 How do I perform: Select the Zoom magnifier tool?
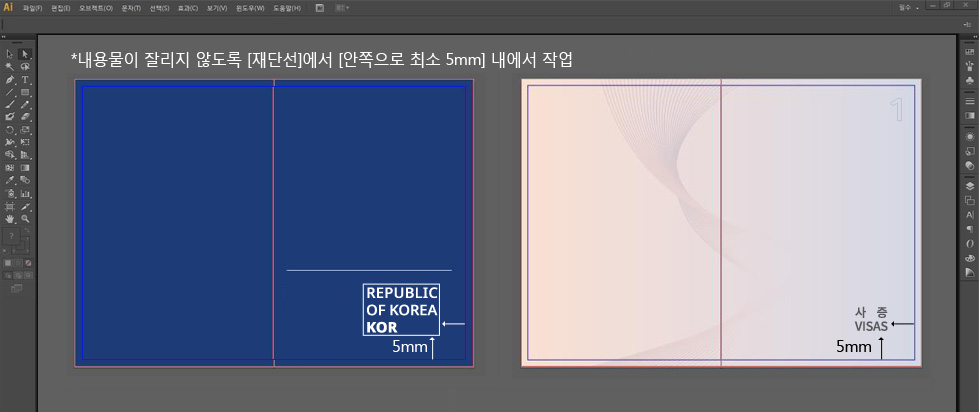[x=25, y=219]
